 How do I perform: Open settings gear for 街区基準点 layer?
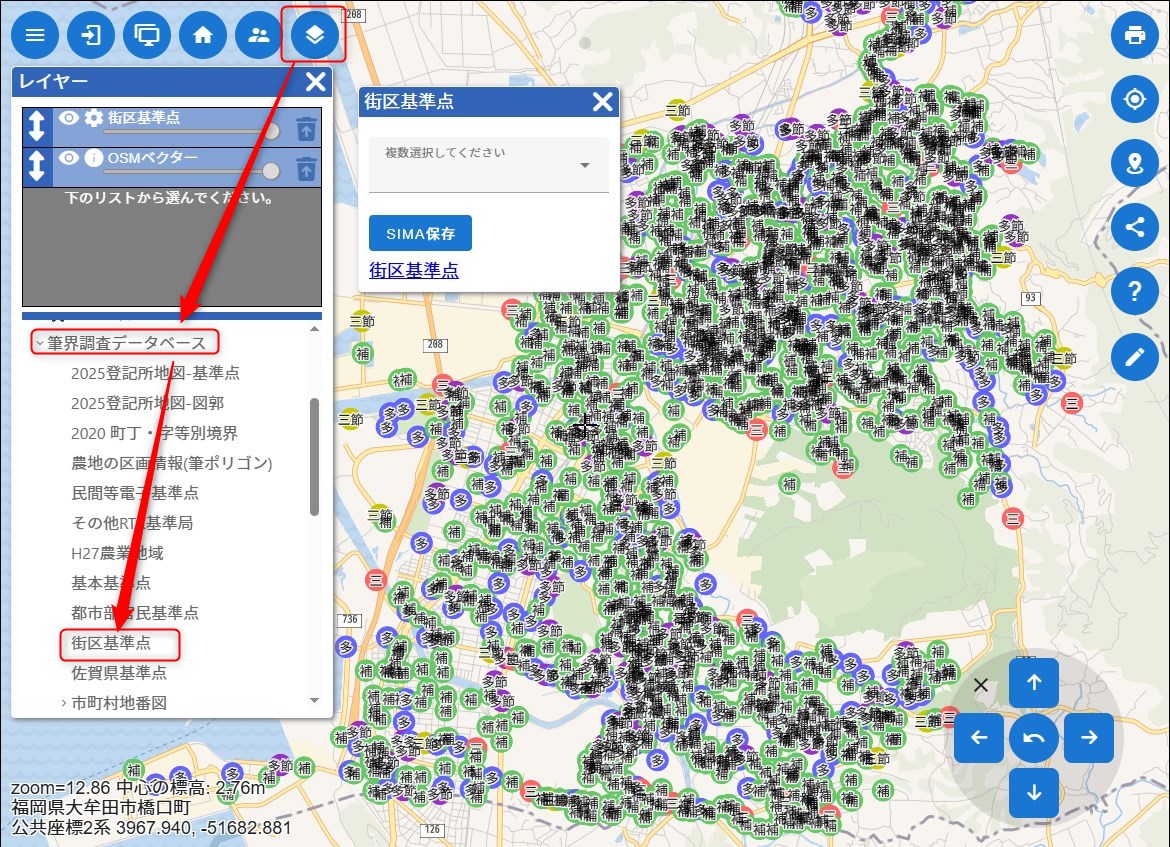[x=94, y=118]
